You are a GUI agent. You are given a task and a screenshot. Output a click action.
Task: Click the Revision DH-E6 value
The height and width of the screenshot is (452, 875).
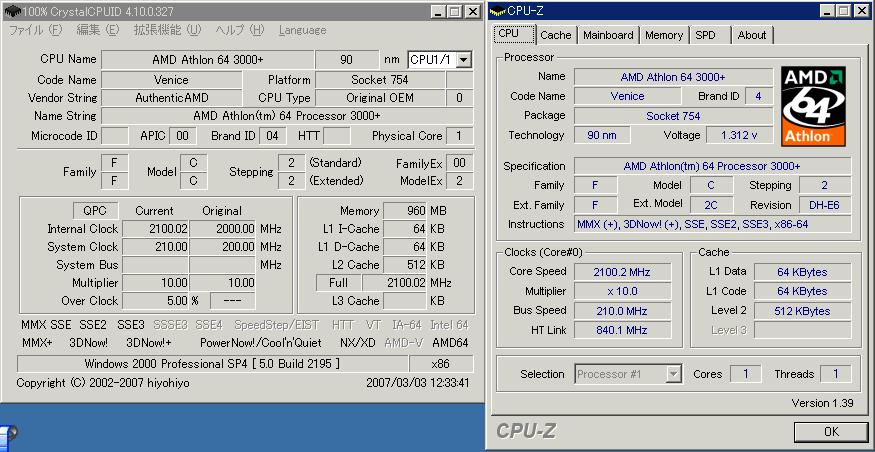[824, 205]
